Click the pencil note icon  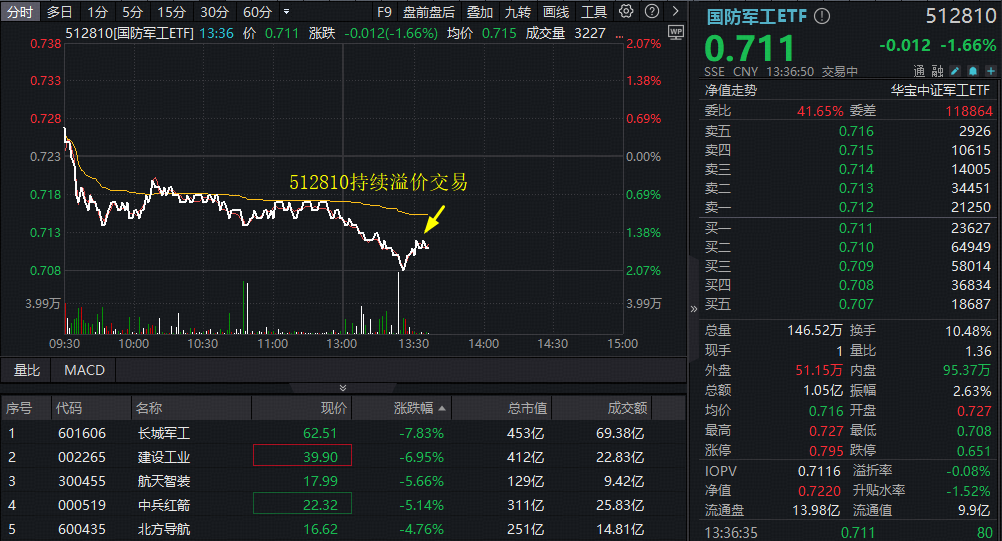click(954, 71)
